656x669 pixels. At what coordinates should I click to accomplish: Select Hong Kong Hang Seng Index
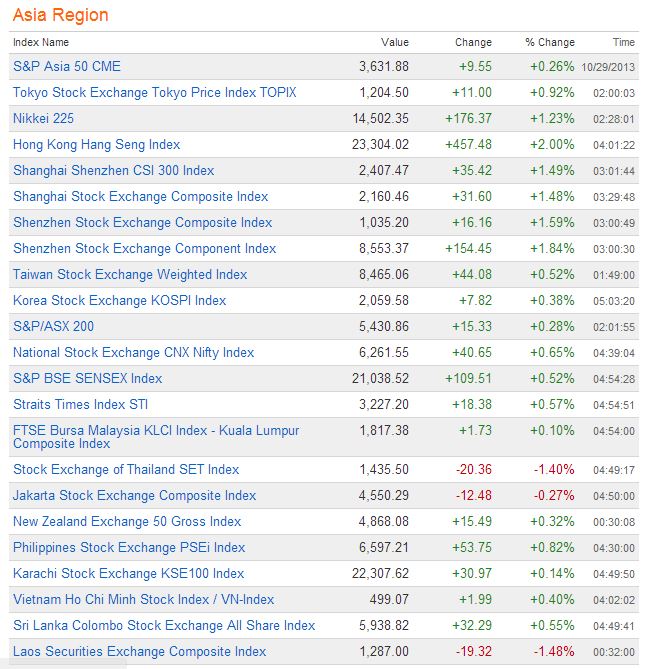(96, 144)
